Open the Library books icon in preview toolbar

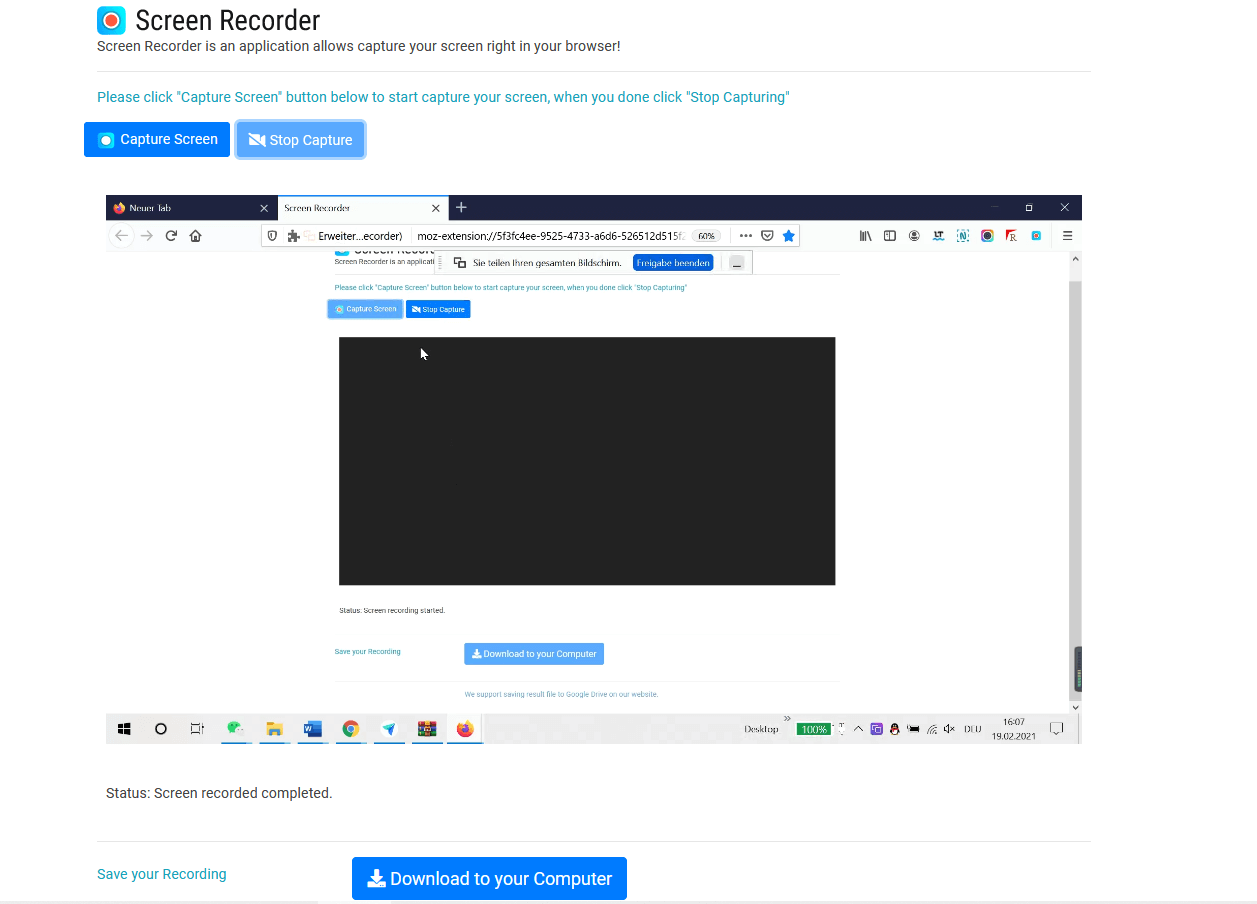[x=866, y=236]
